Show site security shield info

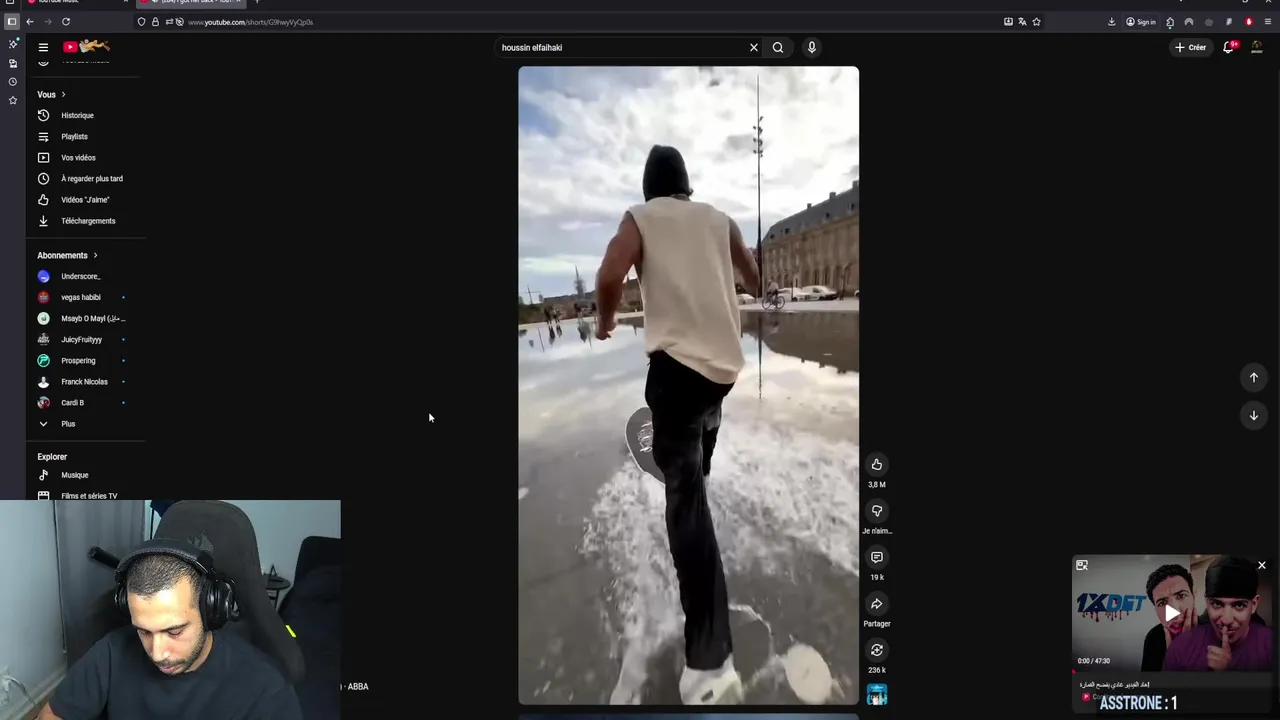point(141,22)
